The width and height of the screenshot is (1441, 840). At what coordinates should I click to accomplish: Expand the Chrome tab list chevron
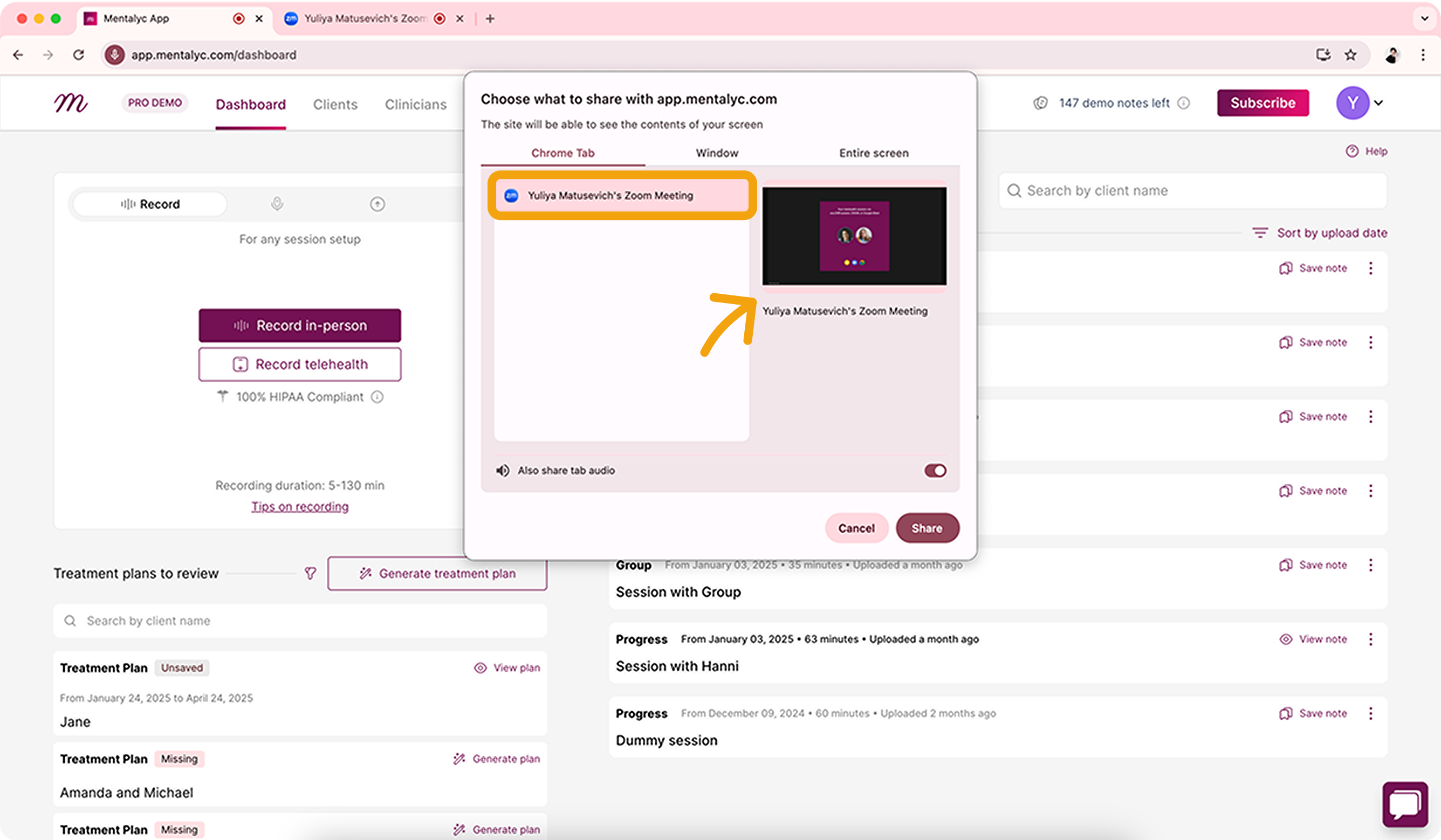tap(1424, 18)
